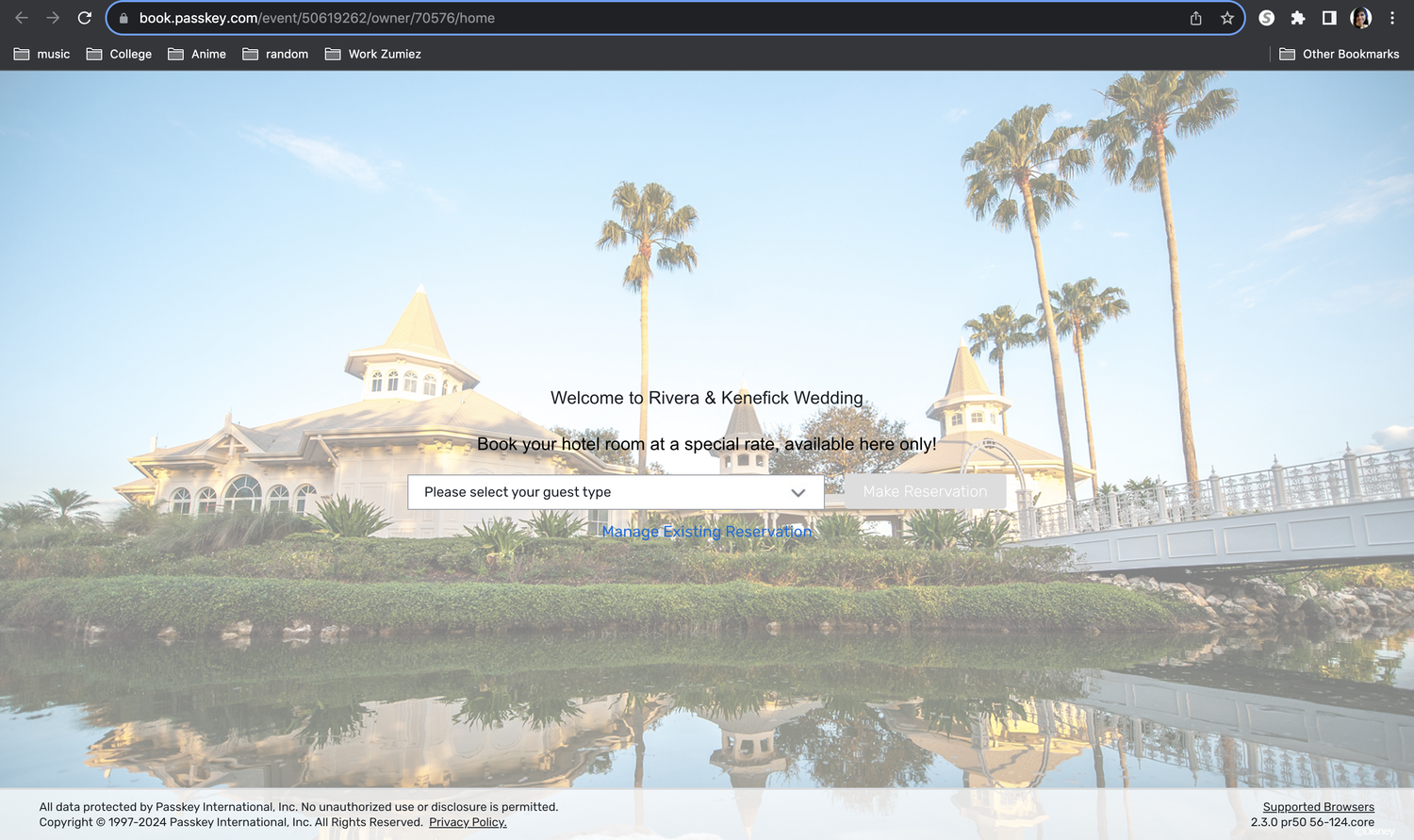This screenshot has width=1414, height=840.
Task: Click the Make Reservation button
Action: (925, 492)
